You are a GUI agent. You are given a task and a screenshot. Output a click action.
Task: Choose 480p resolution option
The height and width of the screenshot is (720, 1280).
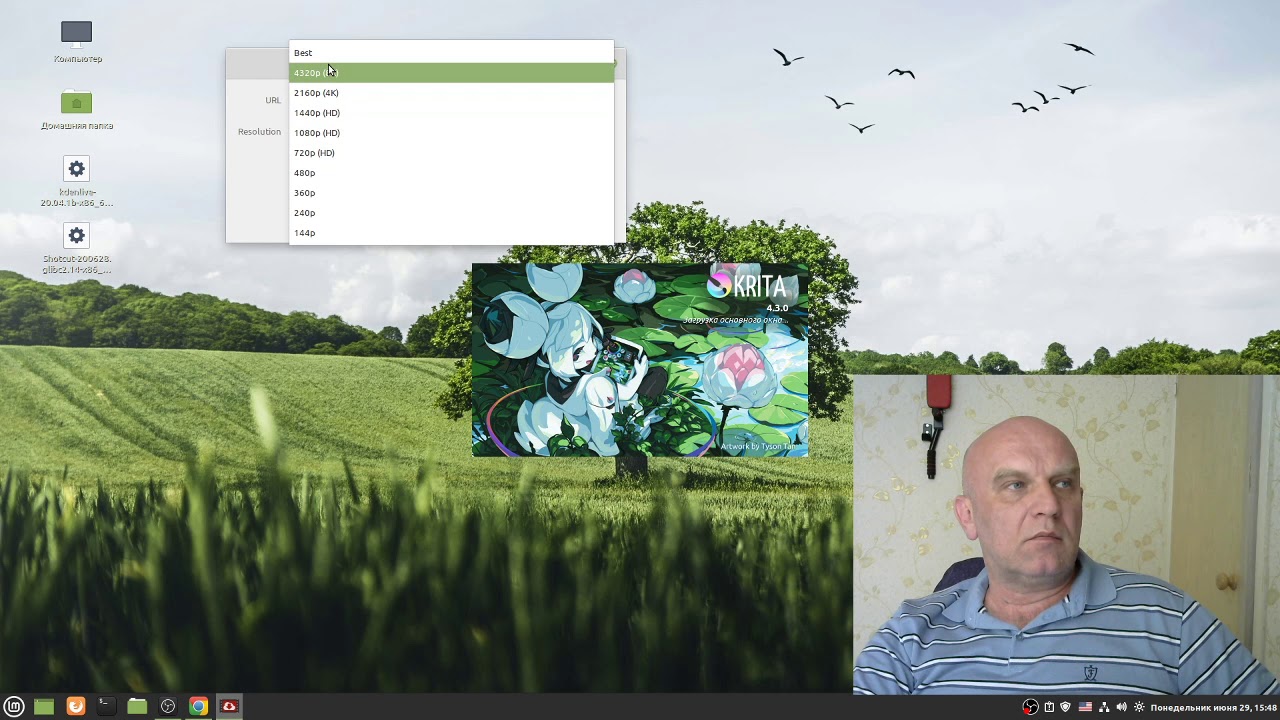[451, 173]
